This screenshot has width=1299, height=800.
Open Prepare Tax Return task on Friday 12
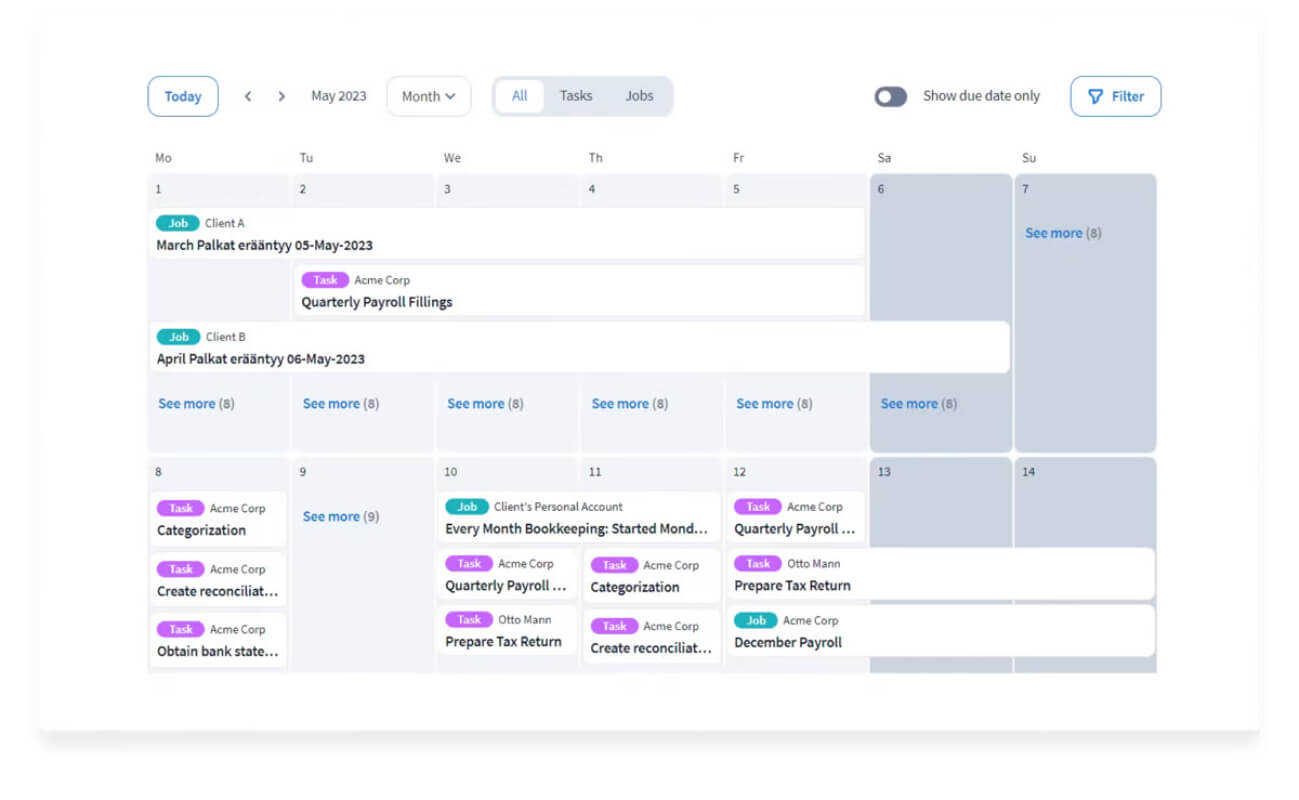[941, 574]
